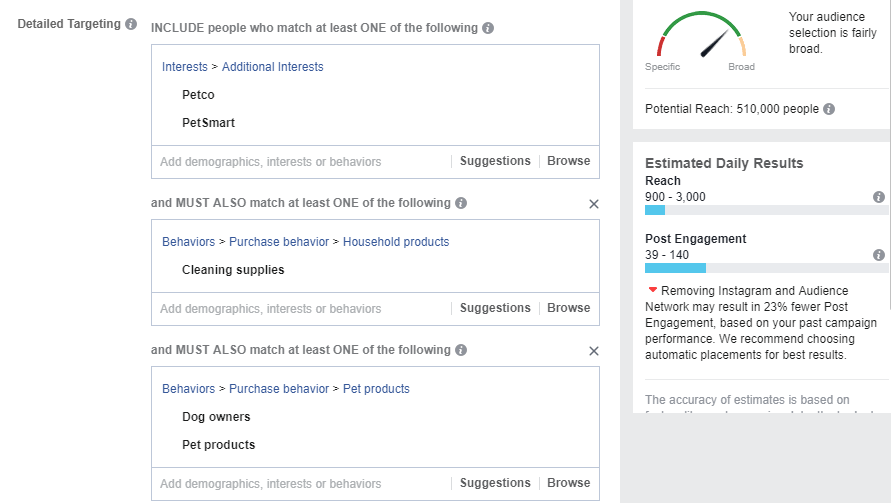Click input field under PetSmart to add interests
891x503 pixels.
click(x=301, y=162)
